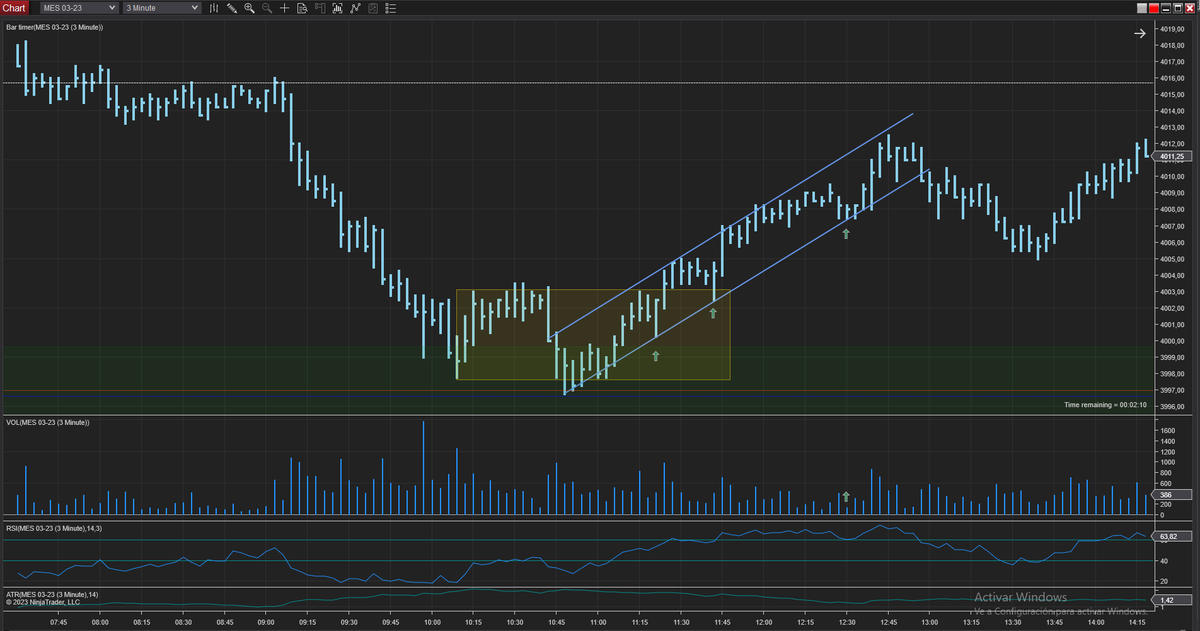Screen dimensions: 1200x631
Task: Click the 07:45 time axis label
Action: pos(59,622)
